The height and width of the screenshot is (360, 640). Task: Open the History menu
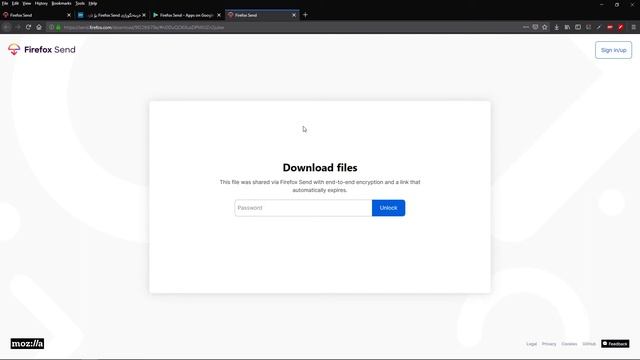pyautogui.click(x=41, y=3)
